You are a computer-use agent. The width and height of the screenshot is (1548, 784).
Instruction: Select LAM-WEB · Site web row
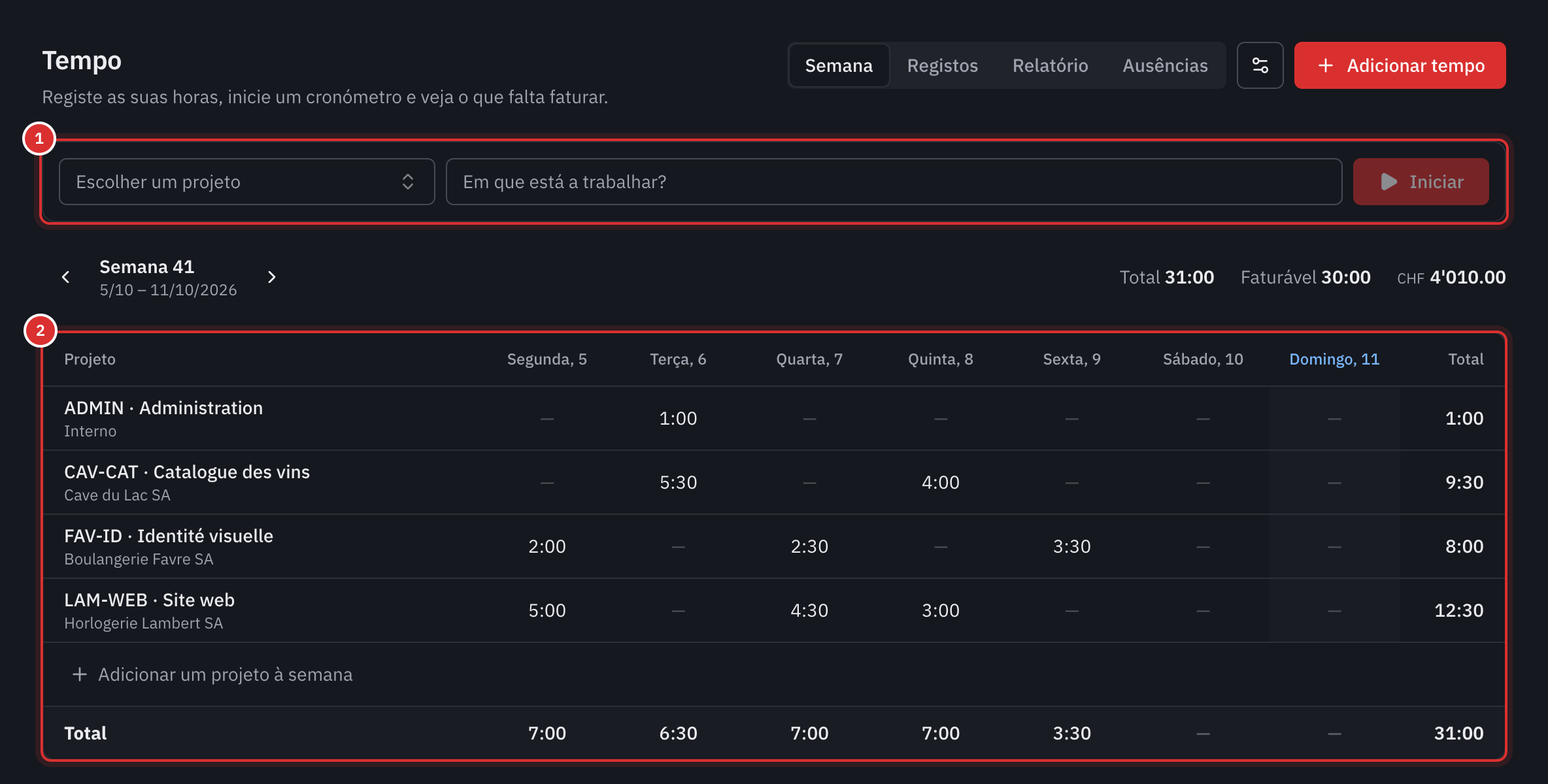pyautogui.click(x=773, y=610)
